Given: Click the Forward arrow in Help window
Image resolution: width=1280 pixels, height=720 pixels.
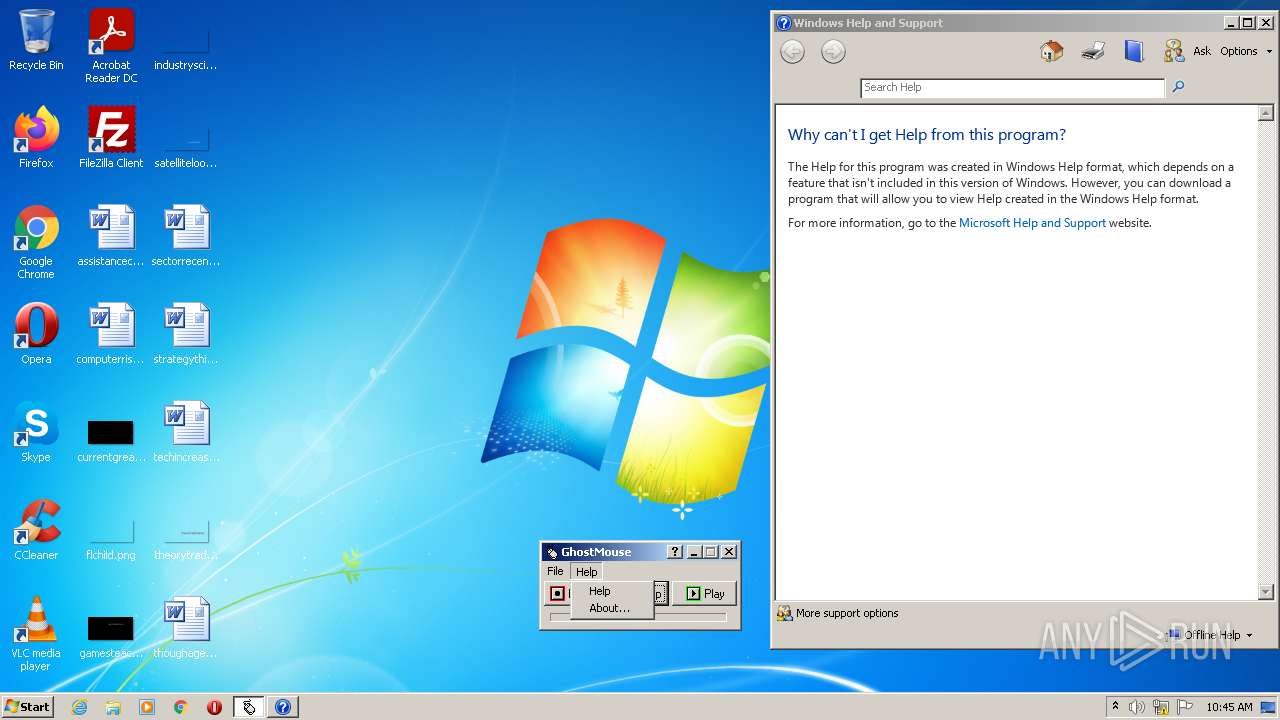Looking at the screenshot, I should coord(833,52).
